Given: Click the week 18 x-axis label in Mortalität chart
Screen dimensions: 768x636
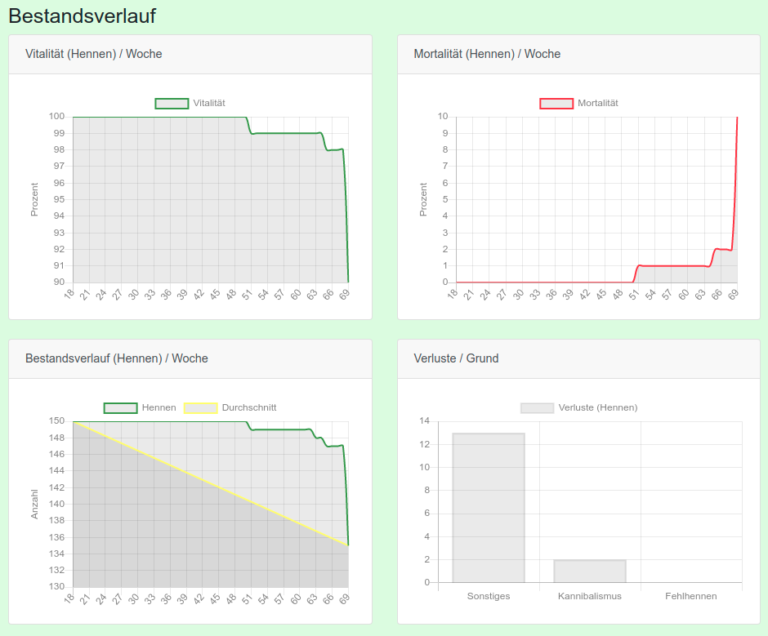Looking at the screenshot, I should 453,294.
